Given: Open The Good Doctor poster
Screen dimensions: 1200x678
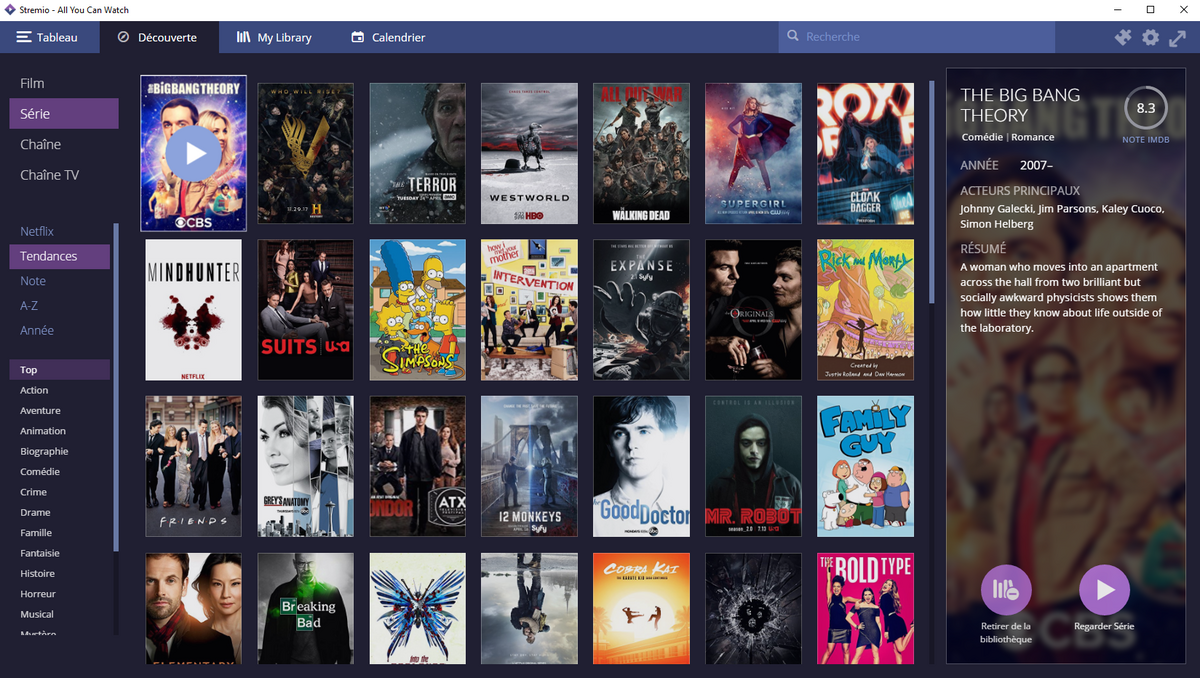Looking at the screenshot, I should 641,467.
